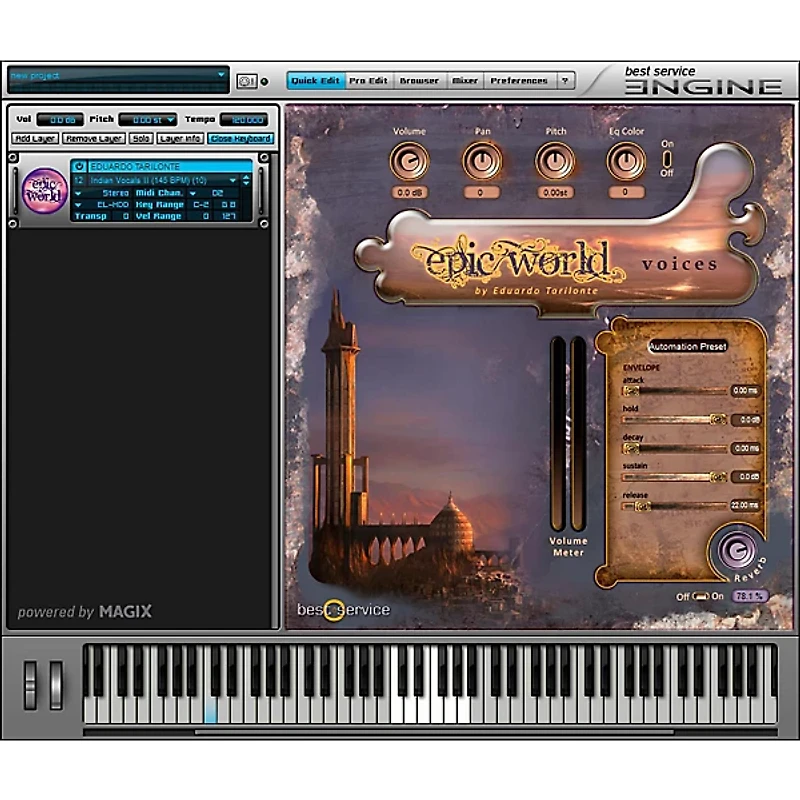Open the new project dropdown
This screenshot has width=800, height=800.
click(x=221, y=75)
